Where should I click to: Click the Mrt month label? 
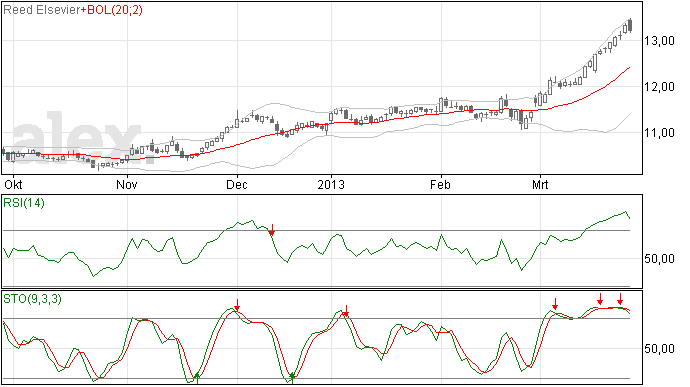click(x=540, y=184)
